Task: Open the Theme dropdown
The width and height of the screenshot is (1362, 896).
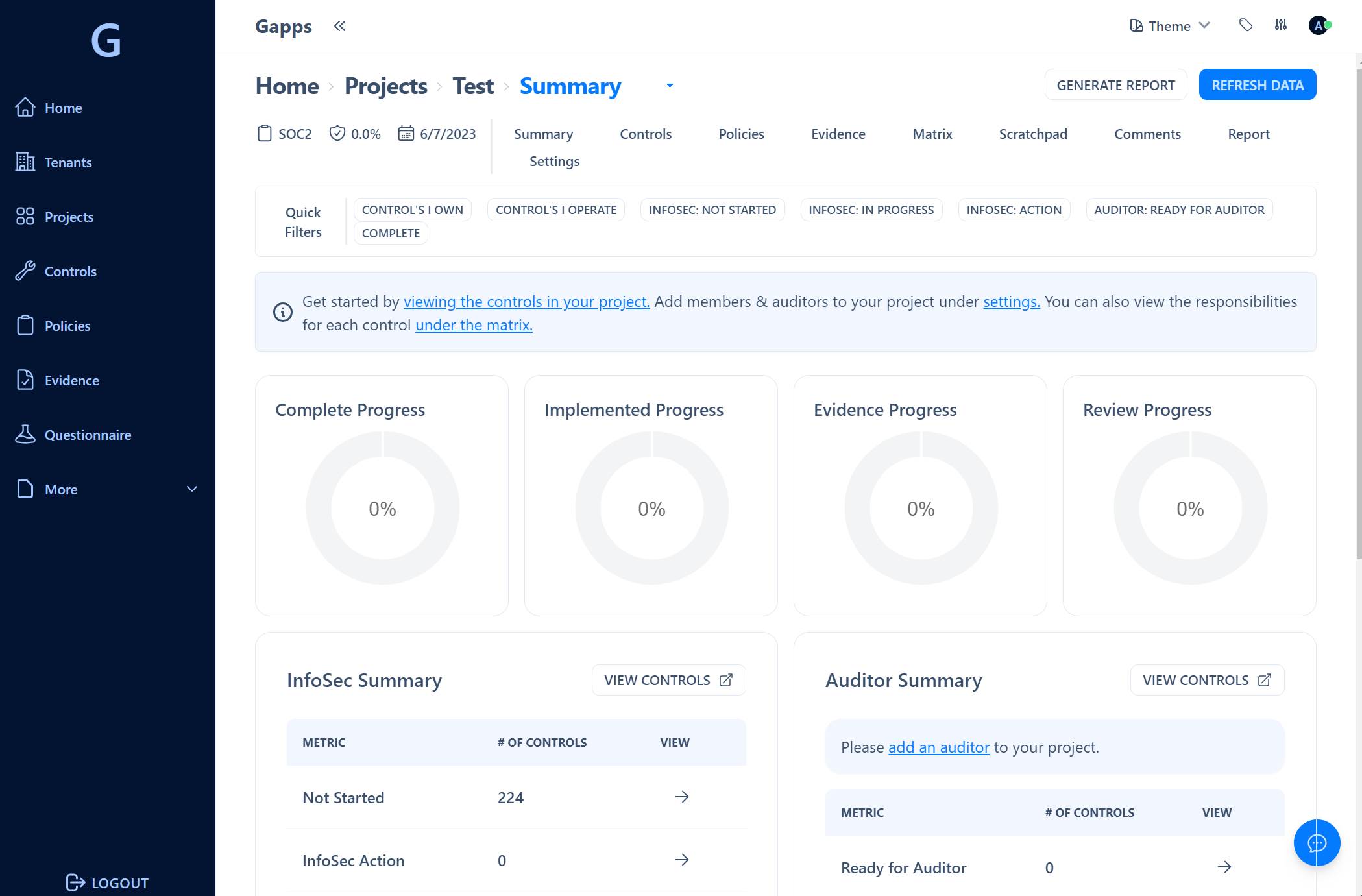Action: pos(1170,26)
